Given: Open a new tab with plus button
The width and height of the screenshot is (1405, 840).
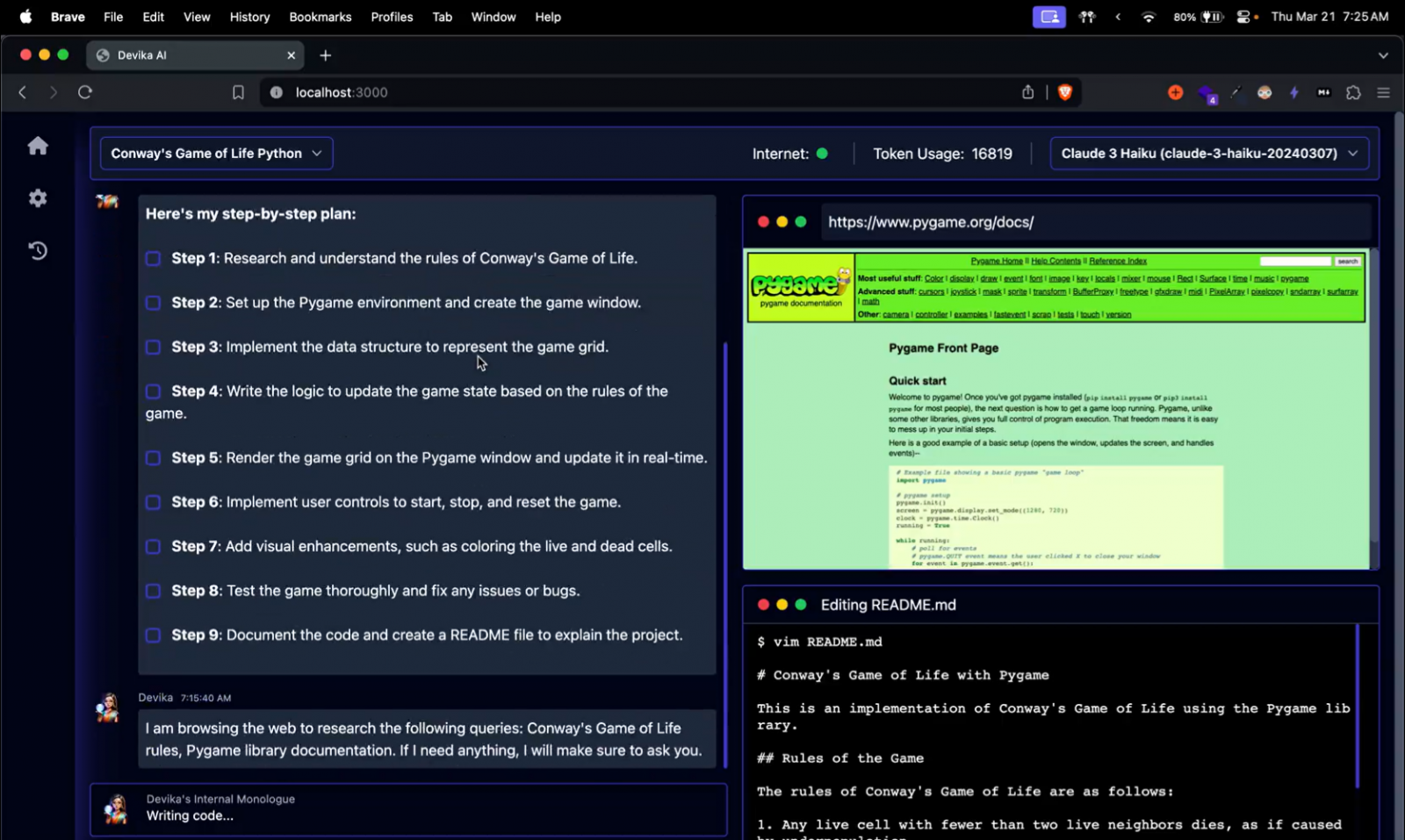Looking at the screenshot, I should coord(326,55).
